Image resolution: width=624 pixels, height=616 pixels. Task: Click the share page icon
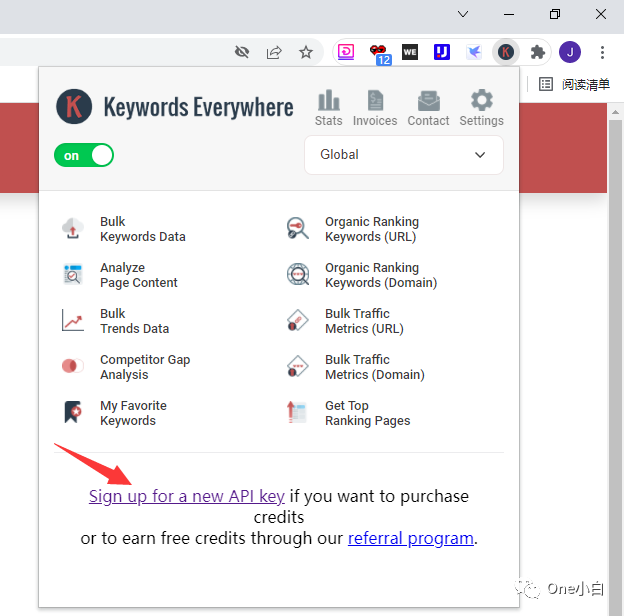(x=274, y=52)
